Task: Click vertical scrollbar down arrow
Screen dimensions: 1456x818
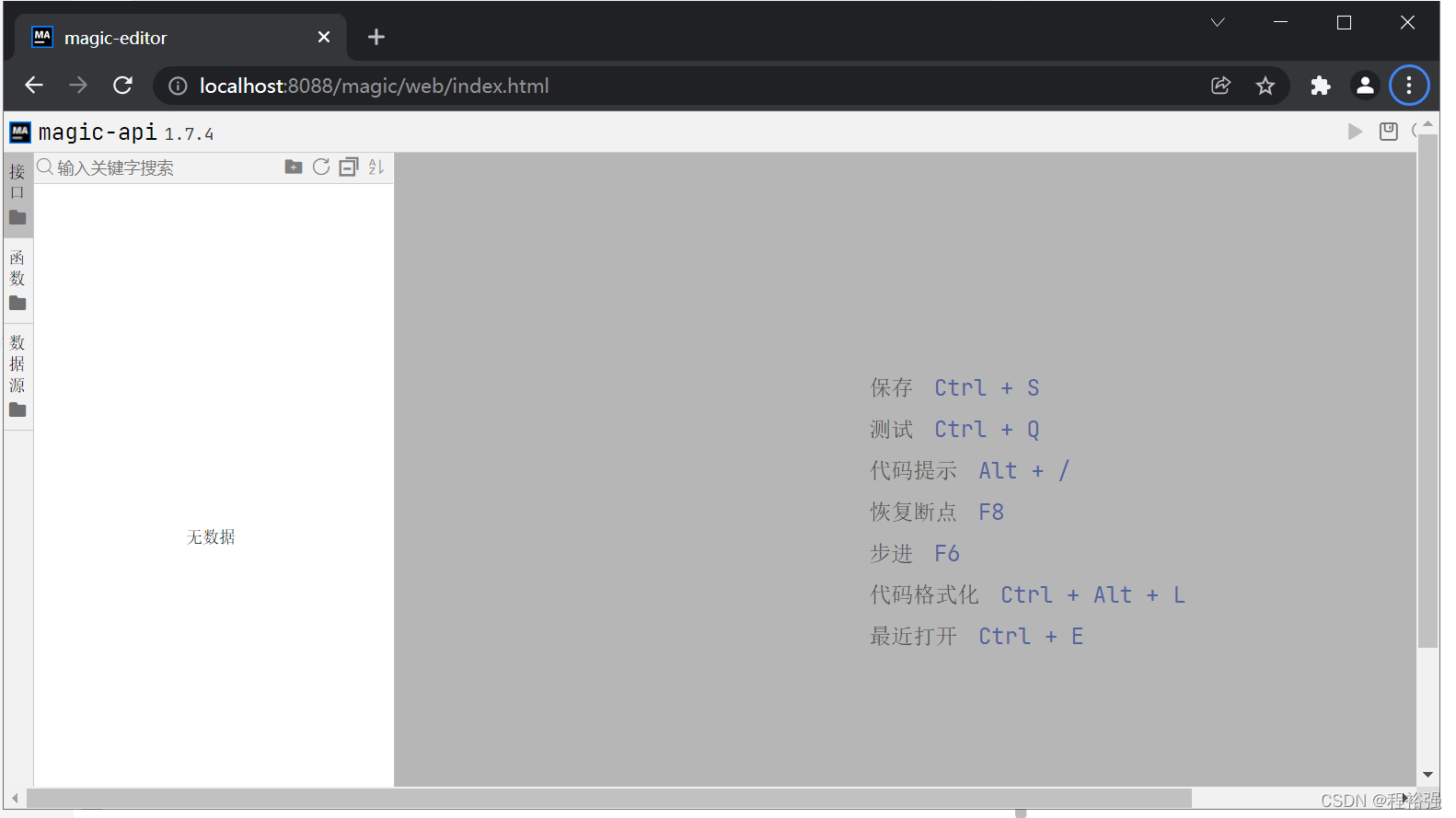Action: coord(1427,775)
